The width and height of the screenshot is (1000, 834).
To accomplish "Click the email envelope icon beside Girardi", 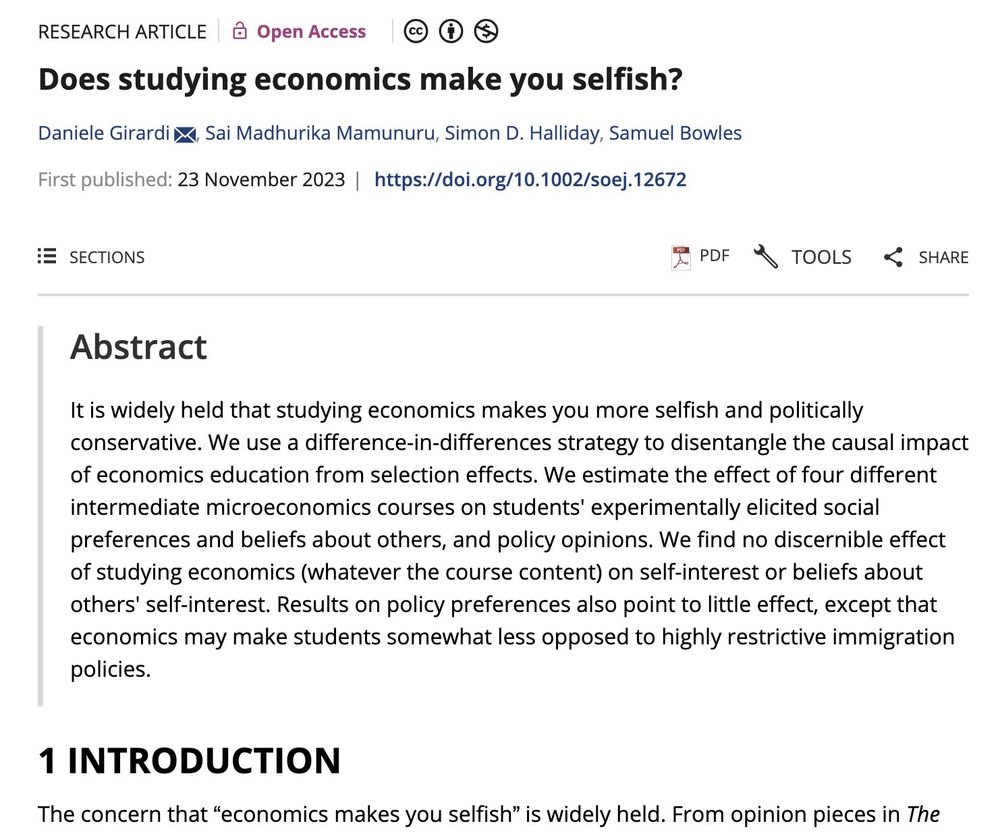I will coord(185,134).
